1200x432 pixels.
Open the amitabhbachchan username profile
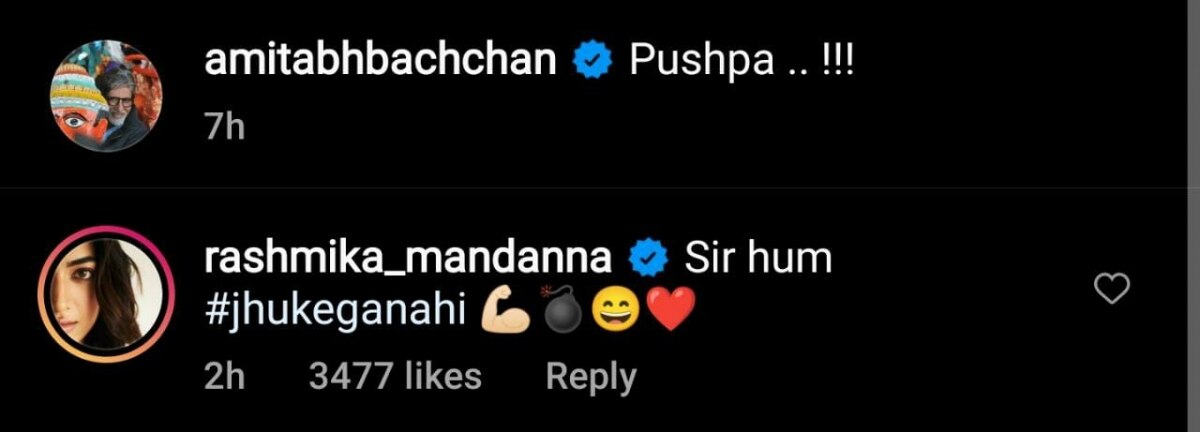pos(380,62)
